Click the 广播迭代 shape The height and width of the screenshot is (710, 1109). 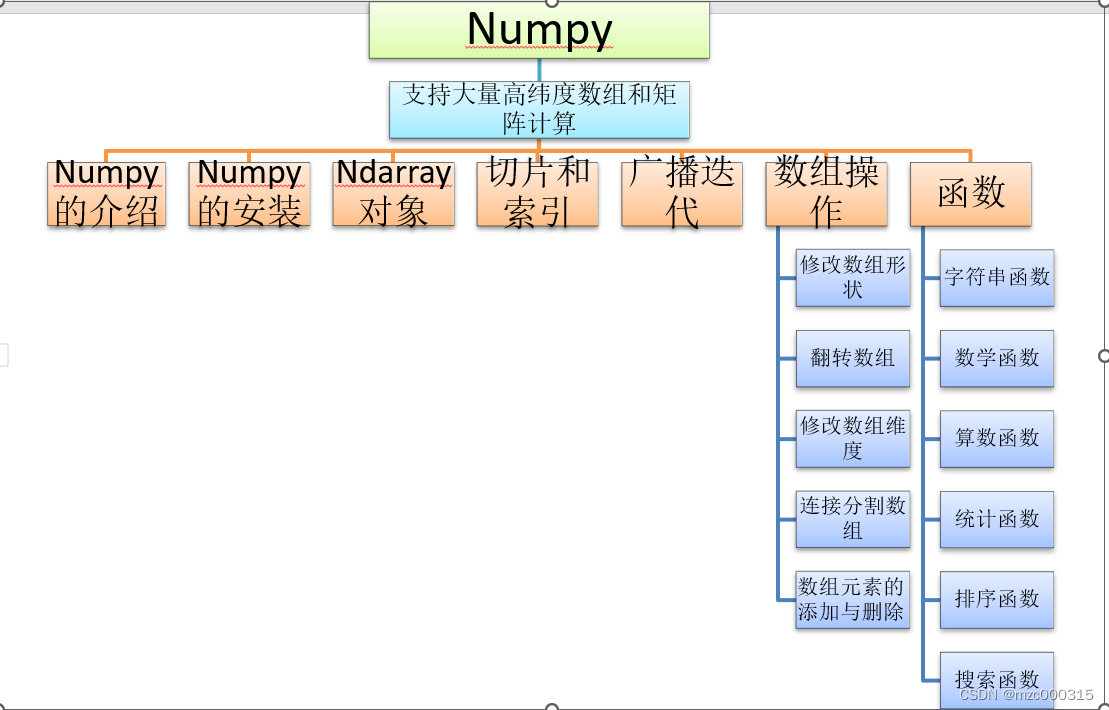pyautogui.click(x=682, y=194)
